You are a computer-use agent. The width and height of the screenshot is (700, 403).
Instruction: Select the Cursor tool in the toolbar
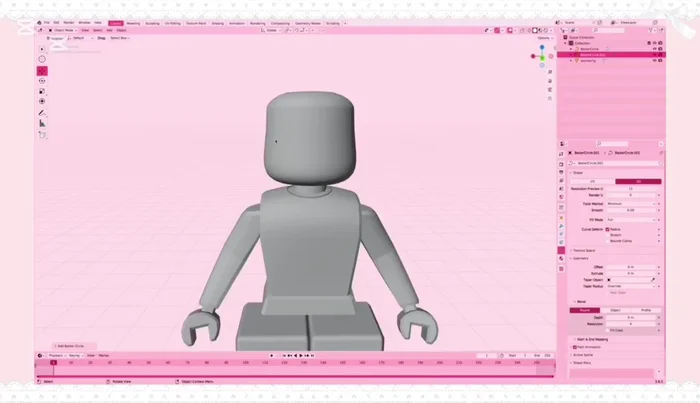pyautogui.click(x=42, y=59)
